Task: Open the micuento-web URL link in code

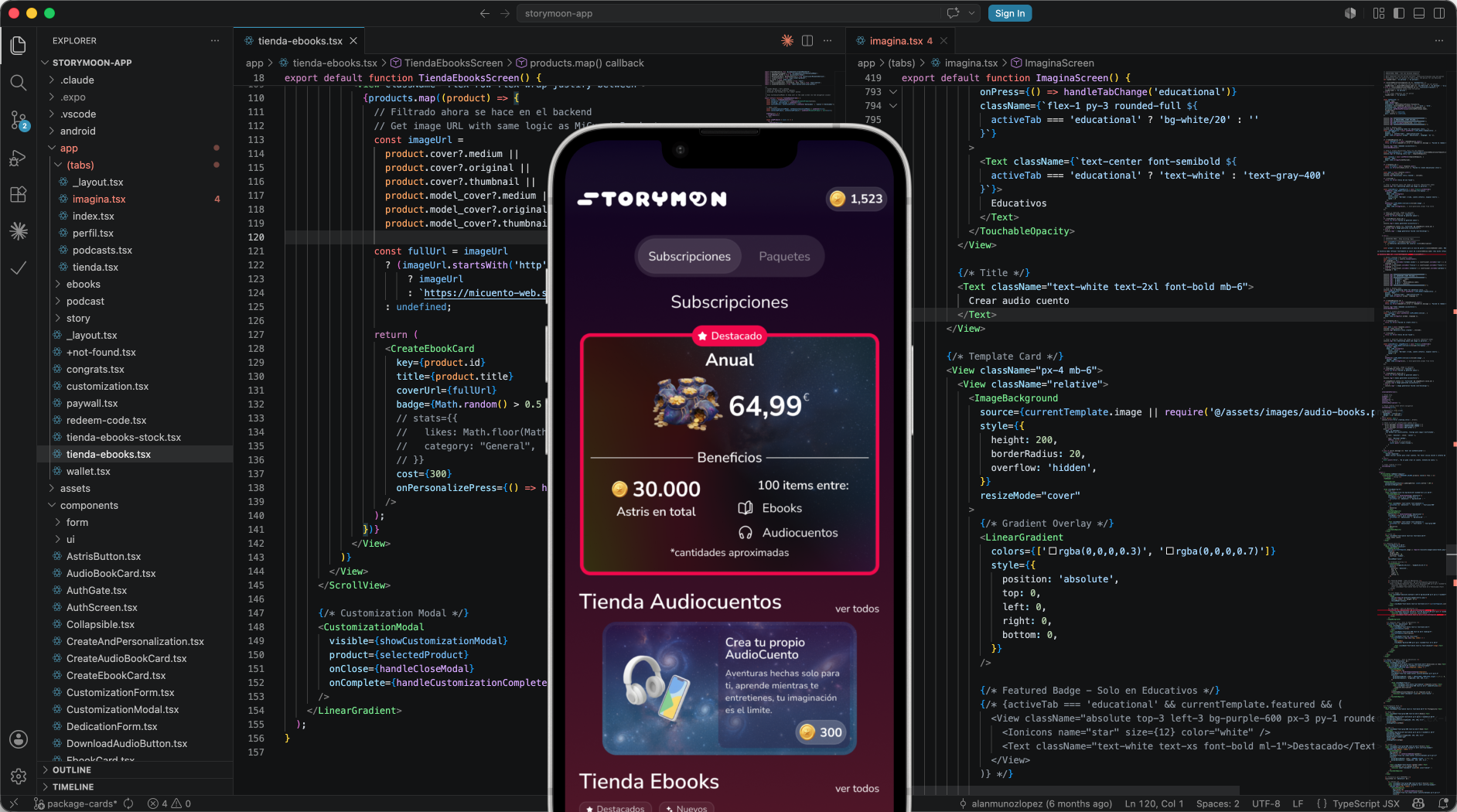Action: pyautogui.click(x=485, y=293)
